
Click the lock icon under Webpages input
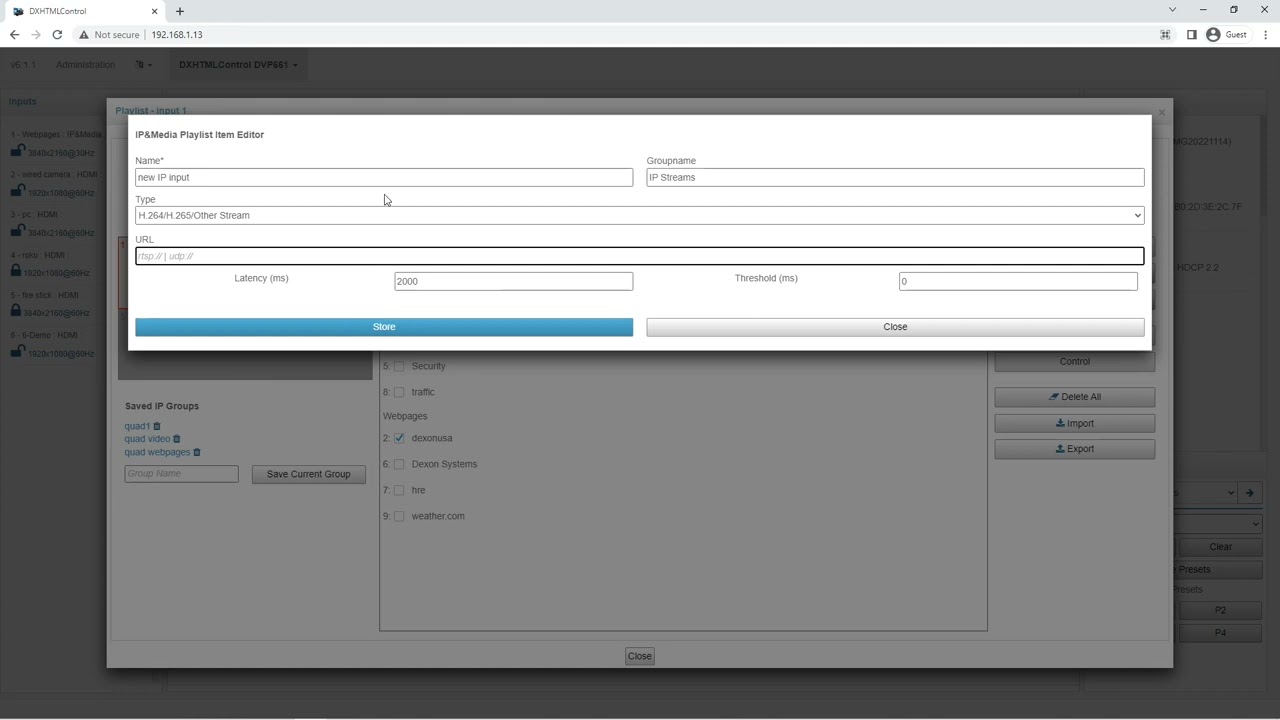(x=17, y=151)
